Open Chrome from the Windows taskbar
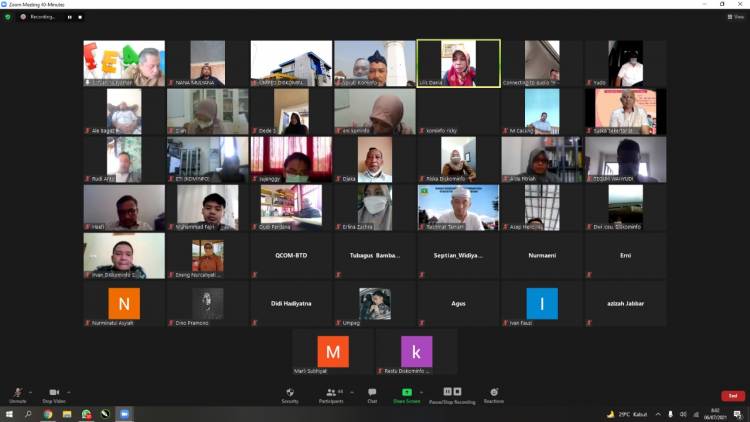The width and height of the screenshot is (750, 422). pos(47,414)
